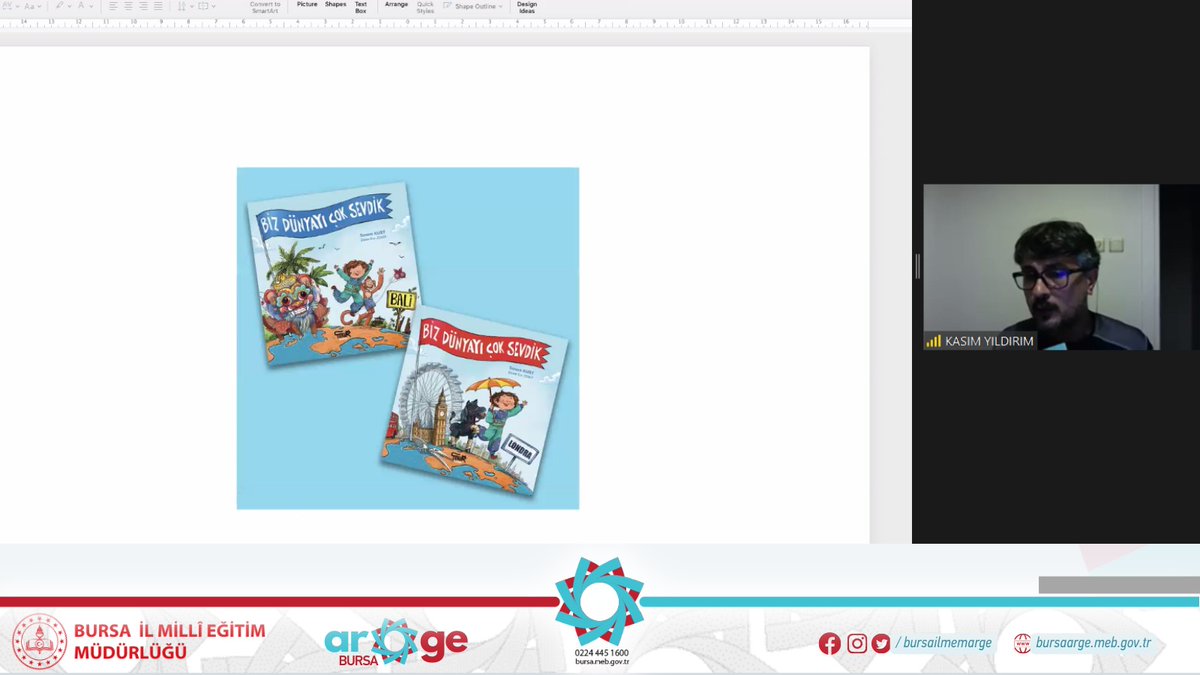This screenshot has width=1200, height=675.
Task: Open Design Ideas
Action: [x=527, y=7]
